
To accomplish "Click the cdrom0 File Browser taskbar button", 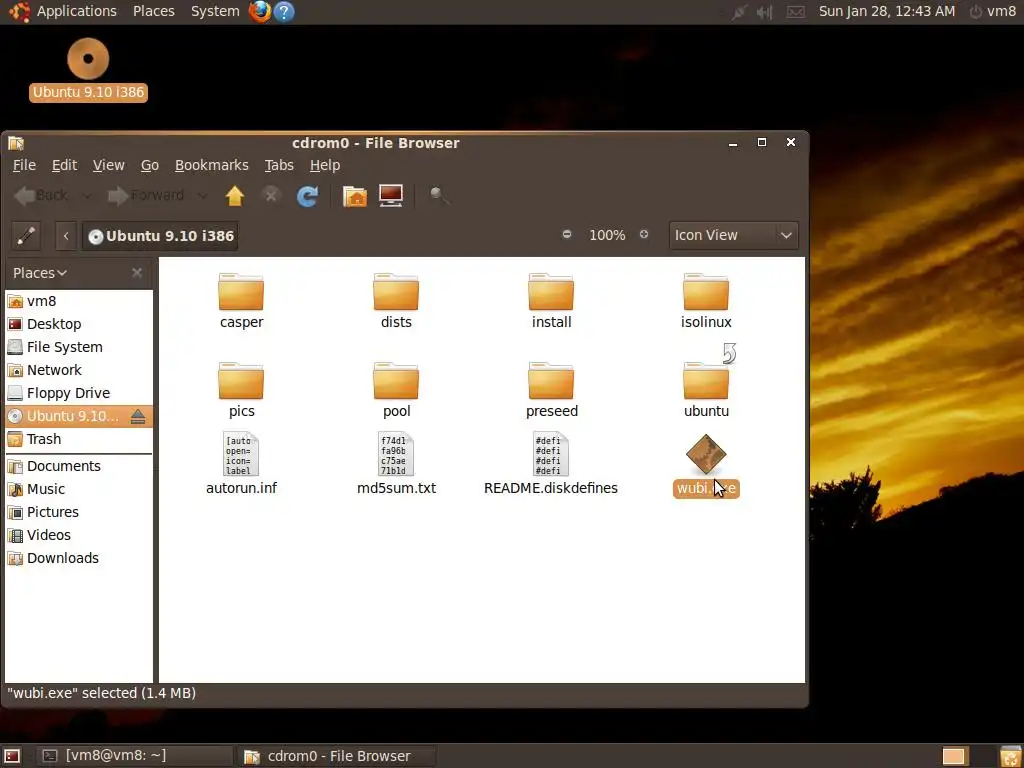I will 337,756.
